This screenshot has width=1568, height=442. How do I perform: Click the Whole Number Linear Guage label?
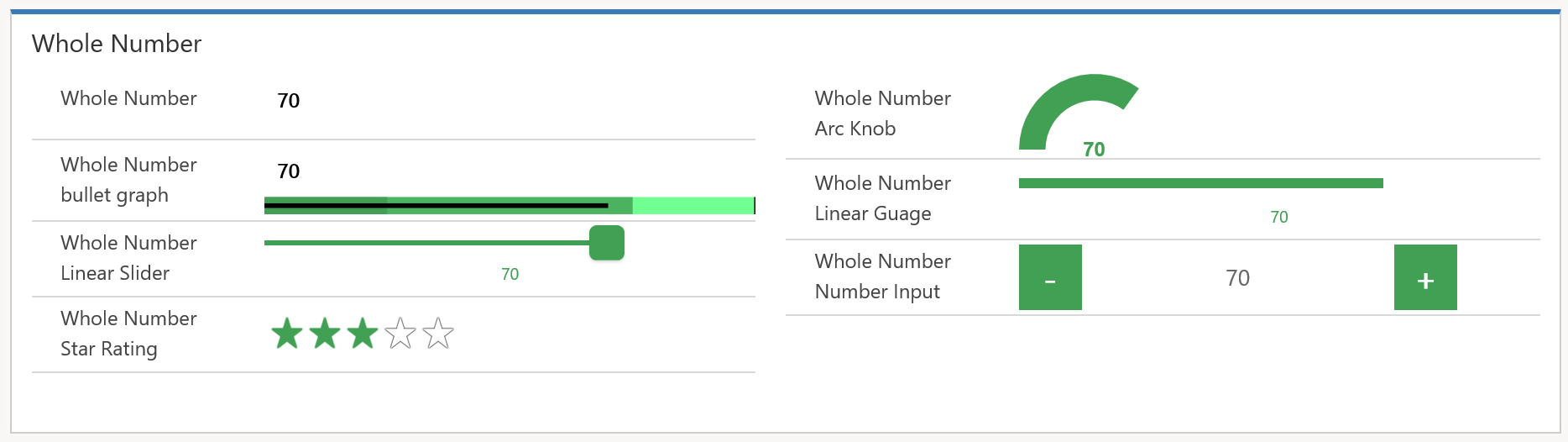[882, 198]
